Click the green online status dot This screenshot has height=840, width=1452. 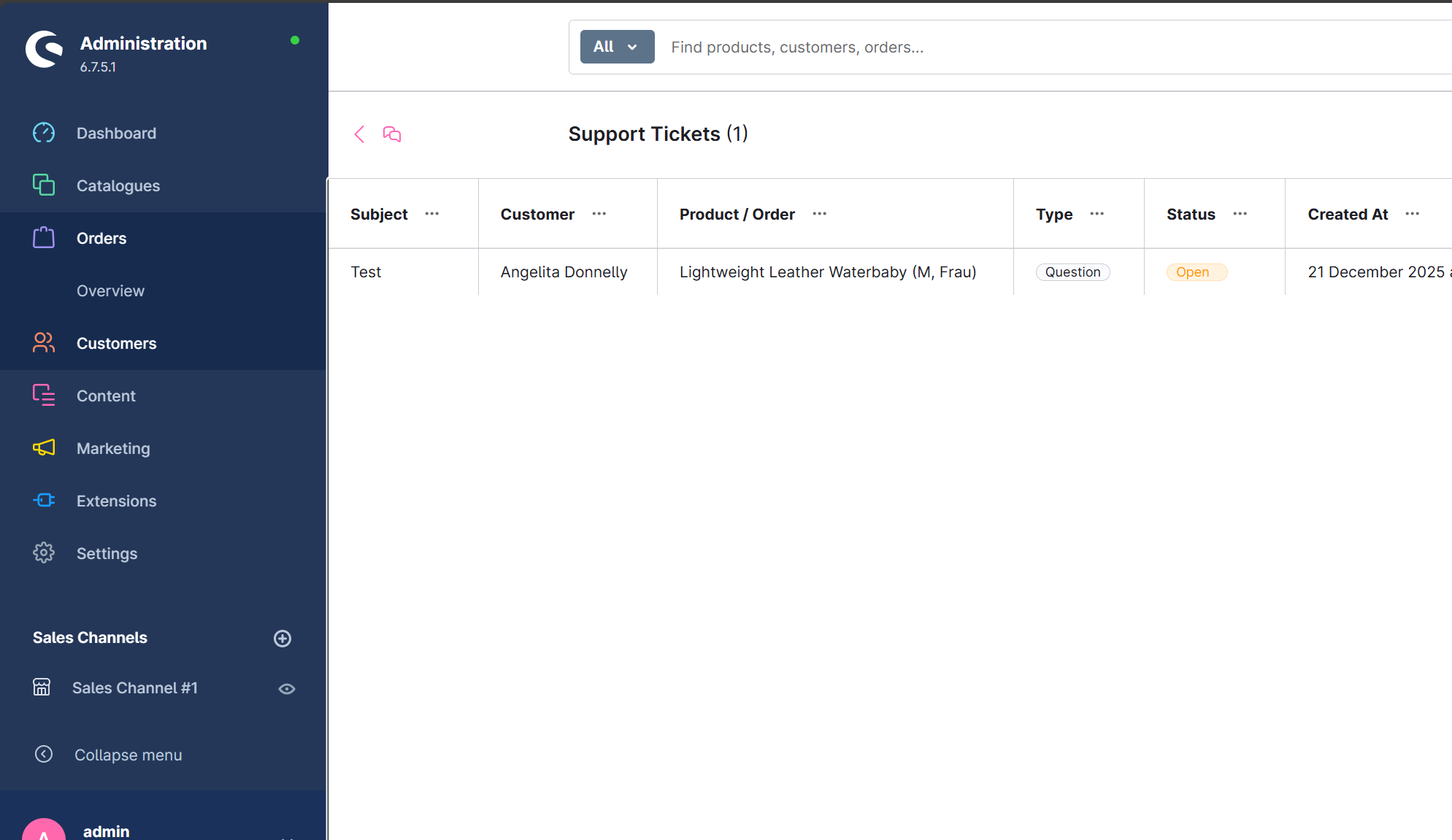pyautogui.click(x=295, y=40)
